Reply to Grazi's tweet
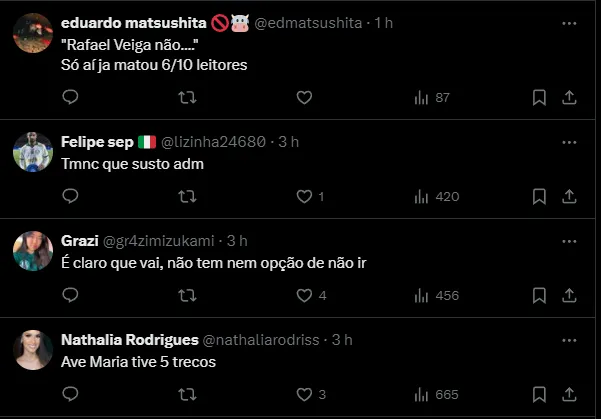 (70, 296)
